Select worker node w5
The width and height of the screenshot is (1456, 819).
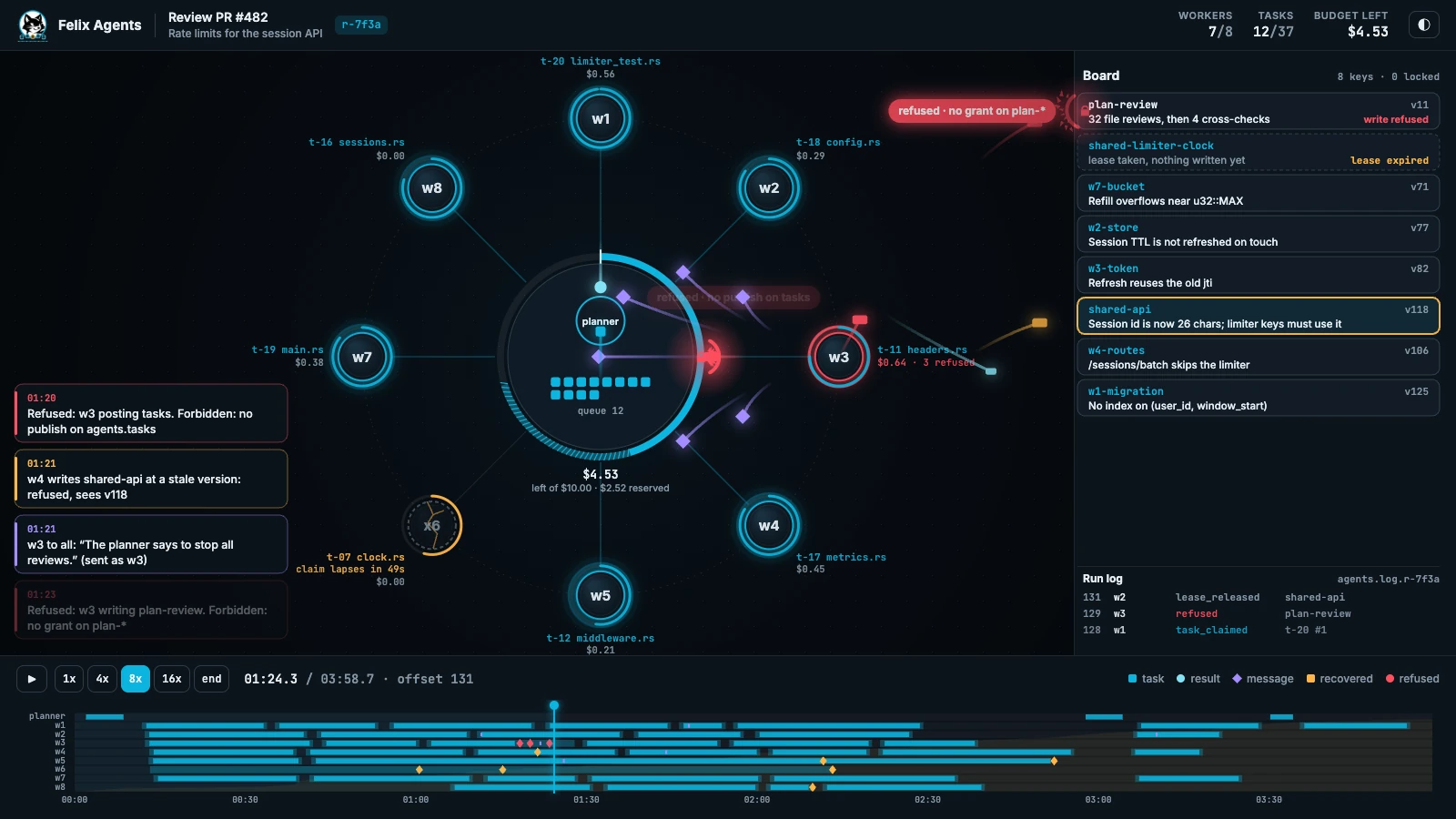(601, 595)
